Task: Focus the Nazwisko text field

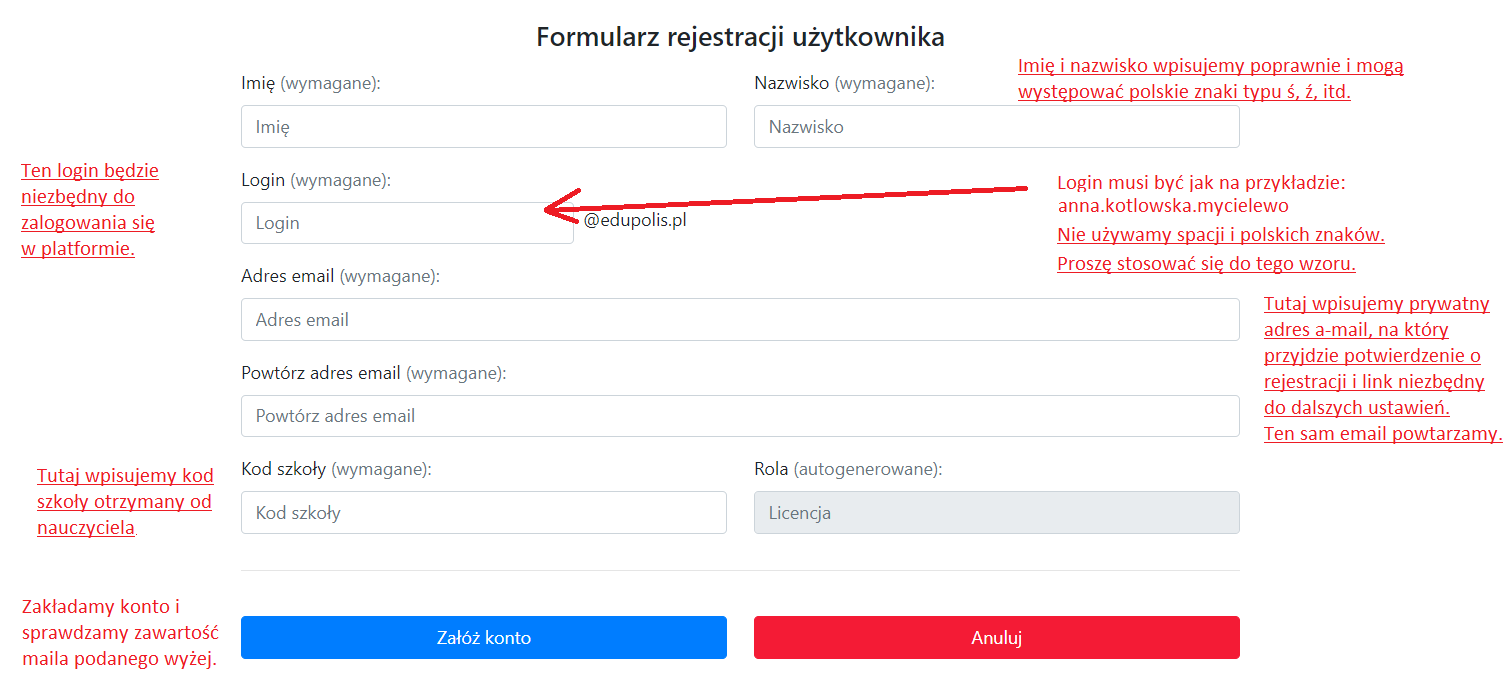Action: click(996, 127)
